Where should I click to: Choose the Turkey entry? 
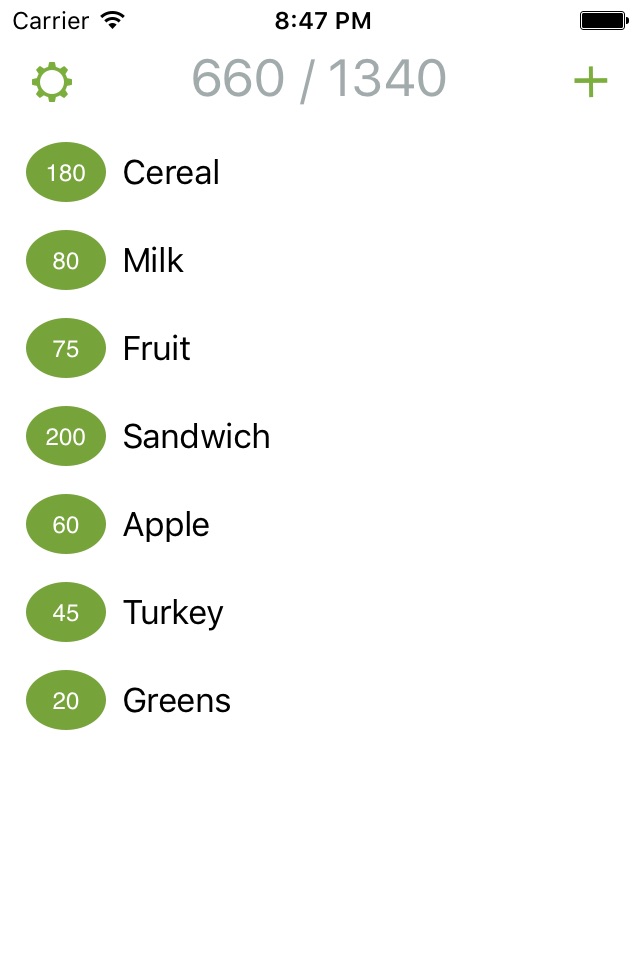320,613
